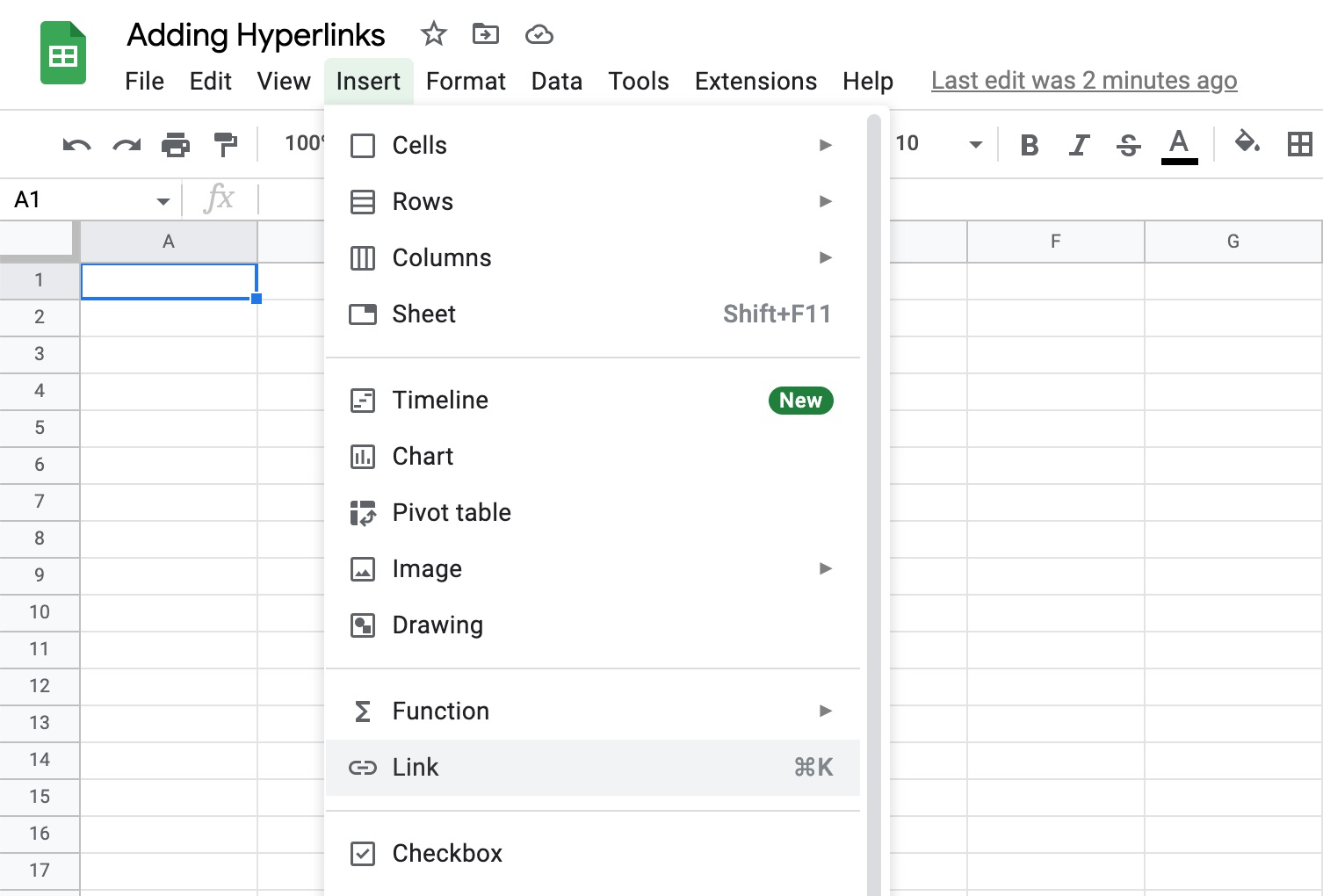This screenshot has width=1323, height=896.
Task: Toggle italic formatting
Action: tap(1079, 144)
